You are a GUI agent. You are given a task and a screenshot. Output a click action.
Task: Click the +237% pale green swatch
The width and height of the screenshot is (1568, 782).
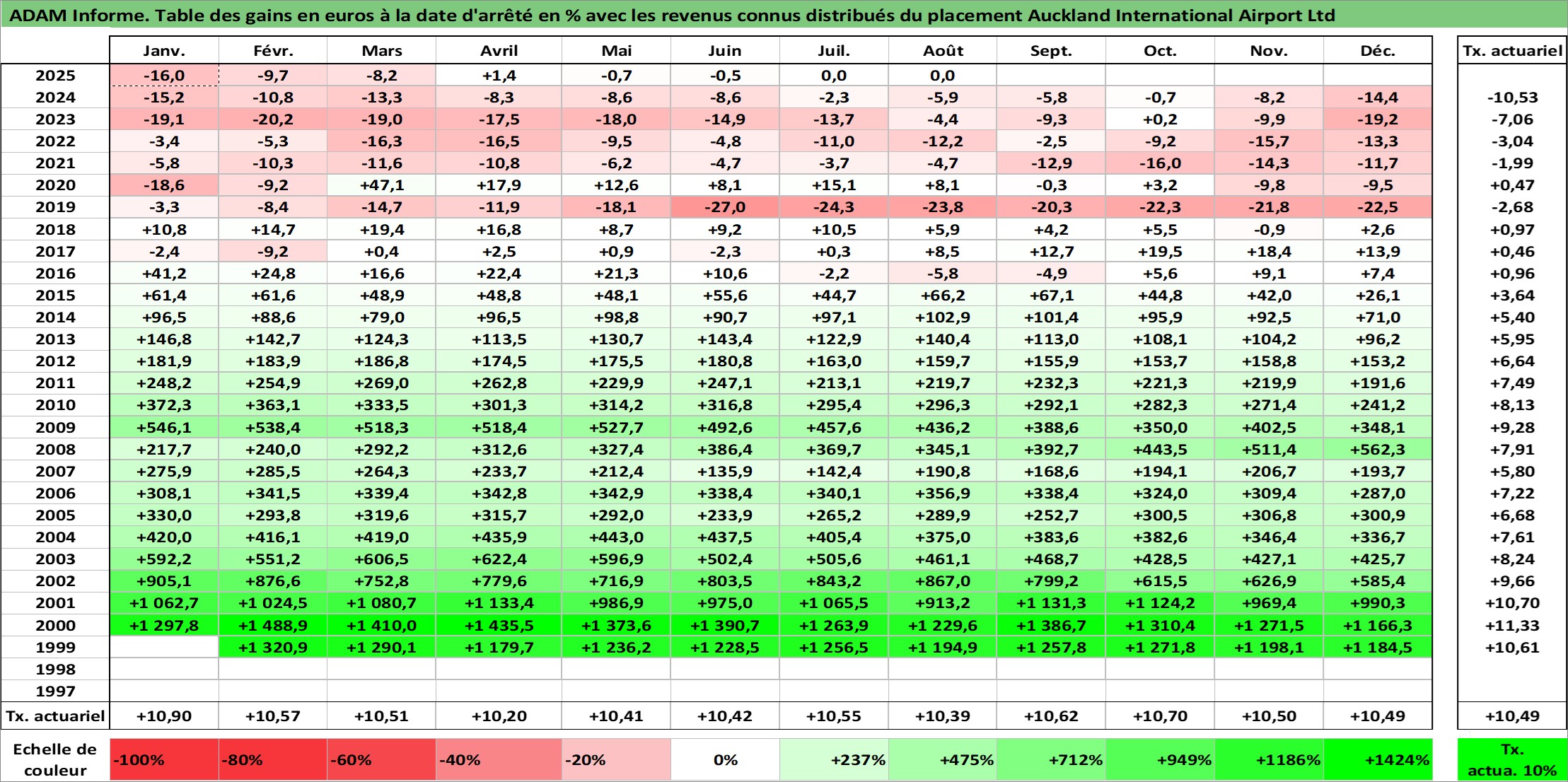834,760
